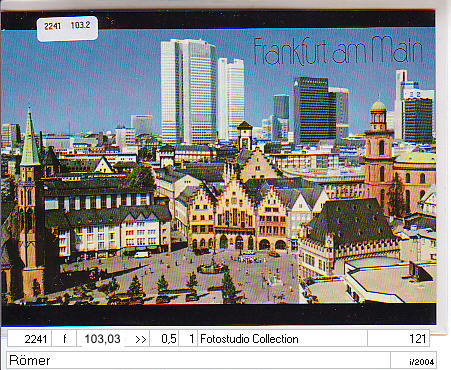Click the Römer description field
The width and height of the screenshot is (451, 370).
tap(198, 360)
